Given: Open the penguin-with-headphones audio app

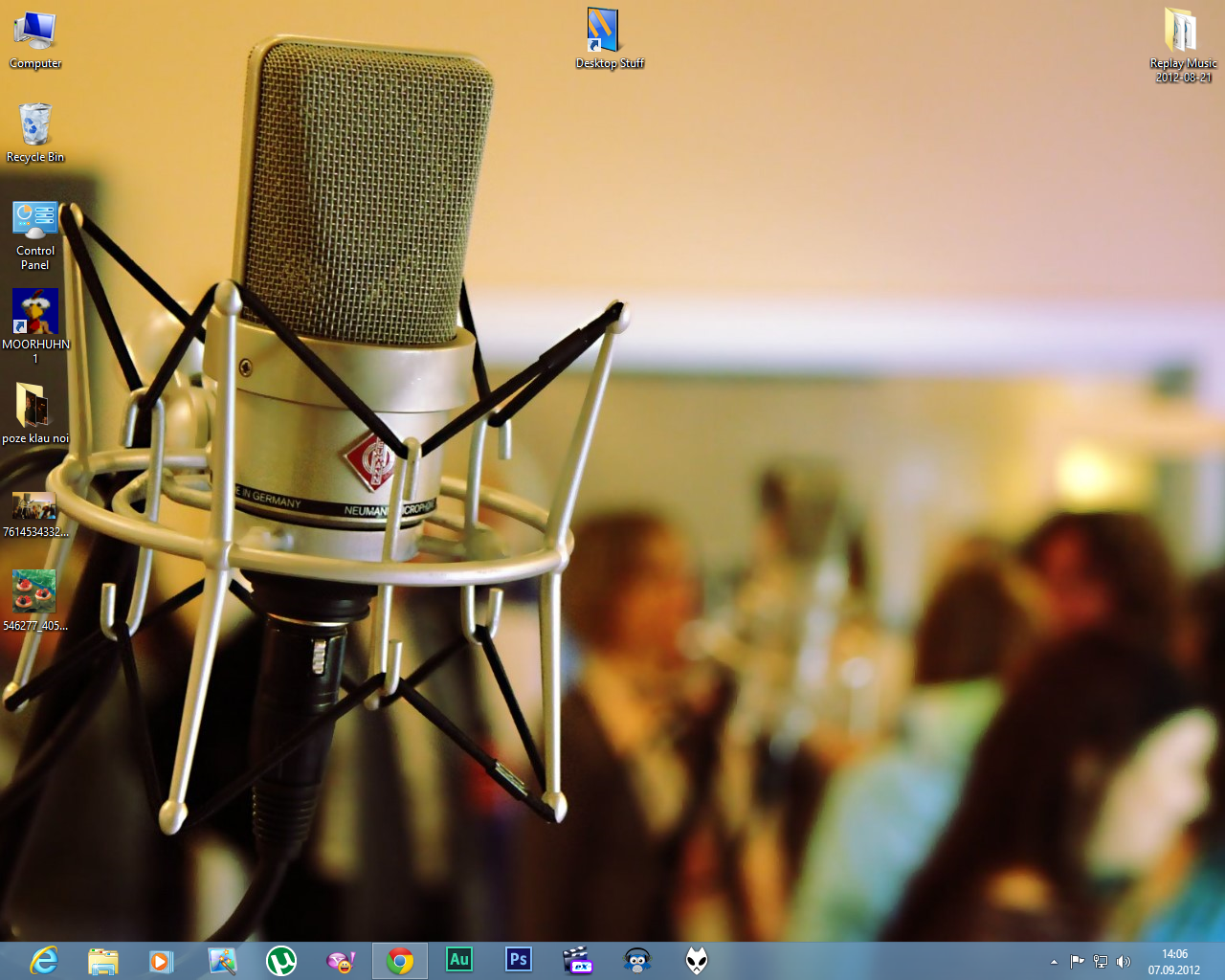Looking at the screenshot, I should pos(637,960).
